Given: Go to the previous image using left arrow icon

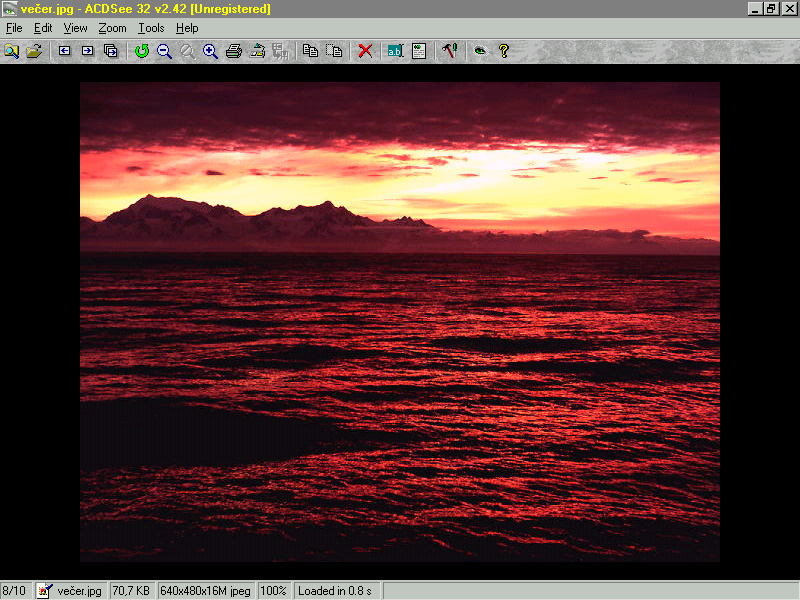Looking at the screenshot, I should (64, 51).
